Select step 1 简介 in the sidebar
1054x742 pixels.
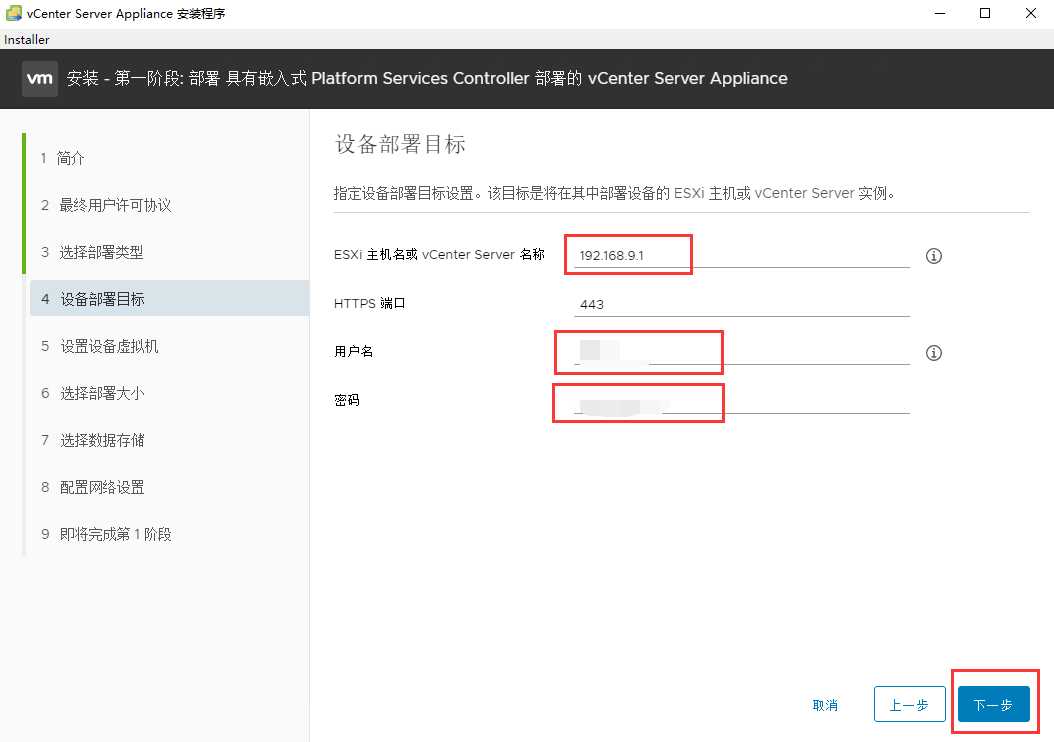click(70, 158)
